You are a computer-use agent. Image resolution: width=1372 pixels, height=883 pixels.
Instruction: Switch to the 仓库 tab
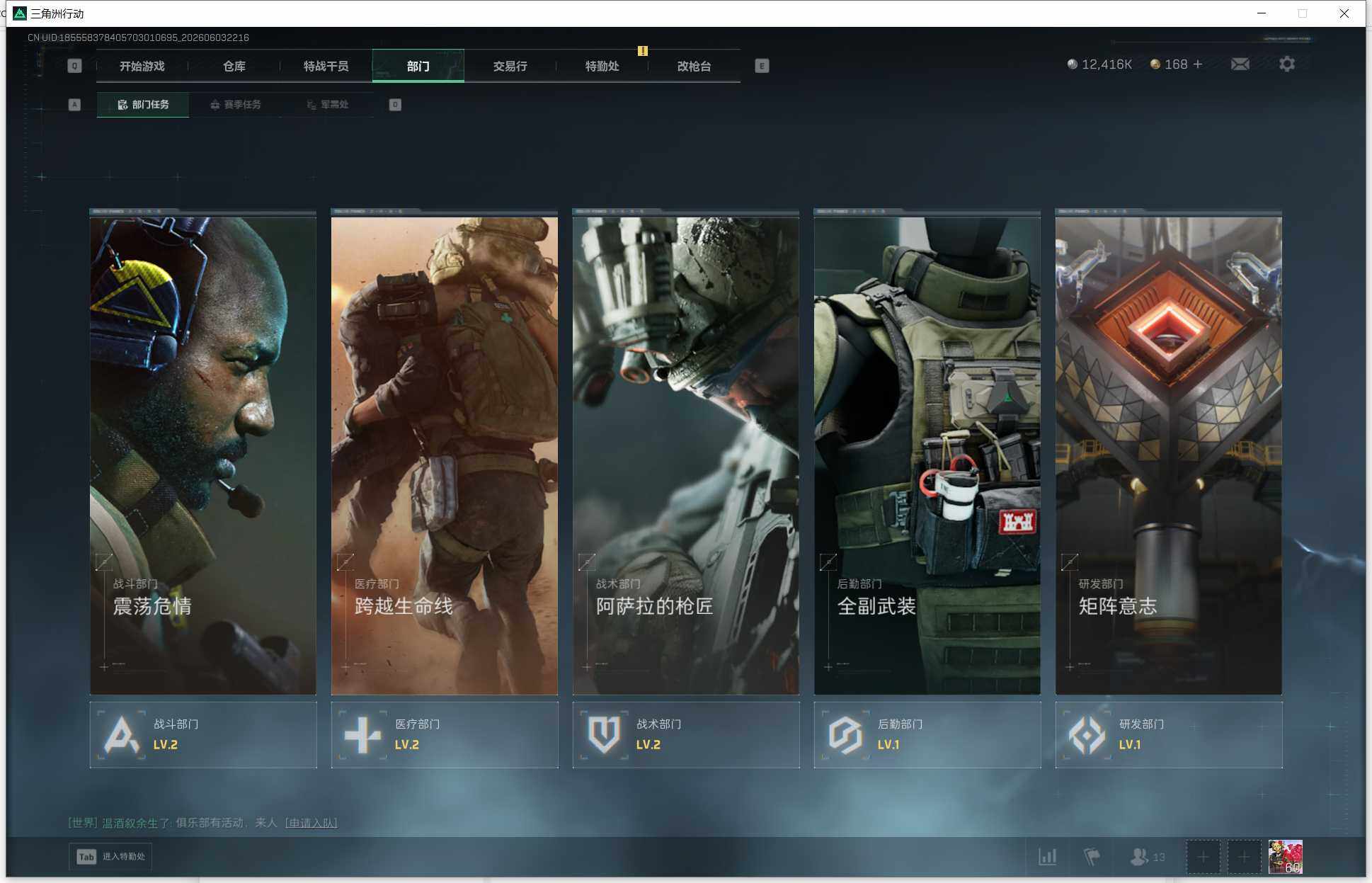coord(234,66)
